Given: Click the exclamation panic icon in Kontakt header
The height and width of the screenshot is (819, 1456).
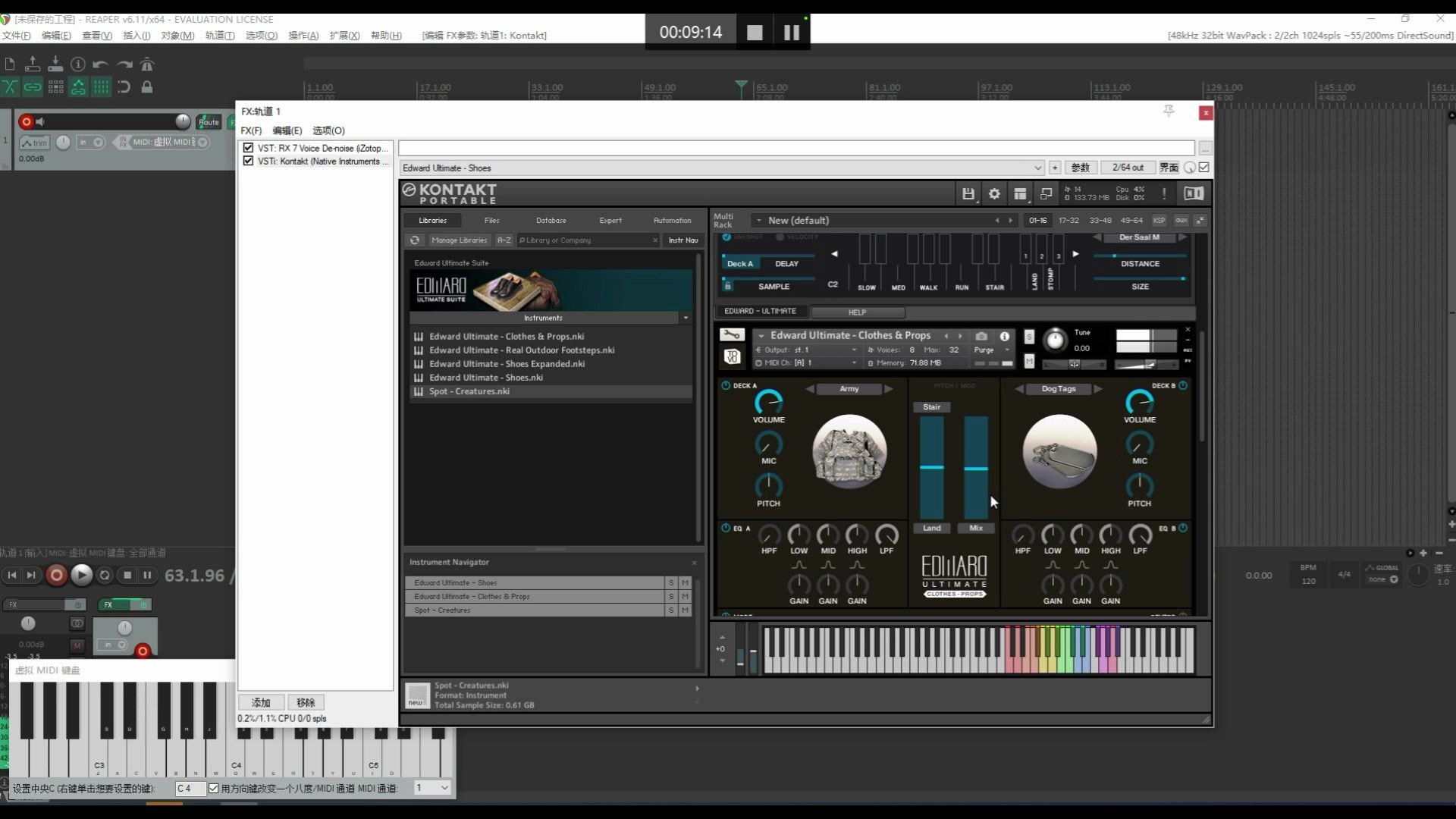Looking at the screenshot, I should click(1164, 193).
